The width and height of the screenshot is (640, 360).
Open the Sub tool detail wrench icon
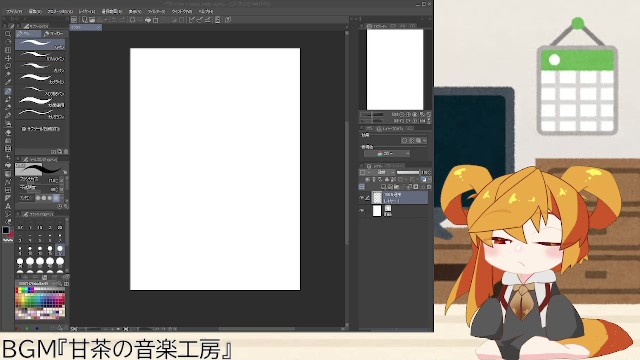(66, 207)
